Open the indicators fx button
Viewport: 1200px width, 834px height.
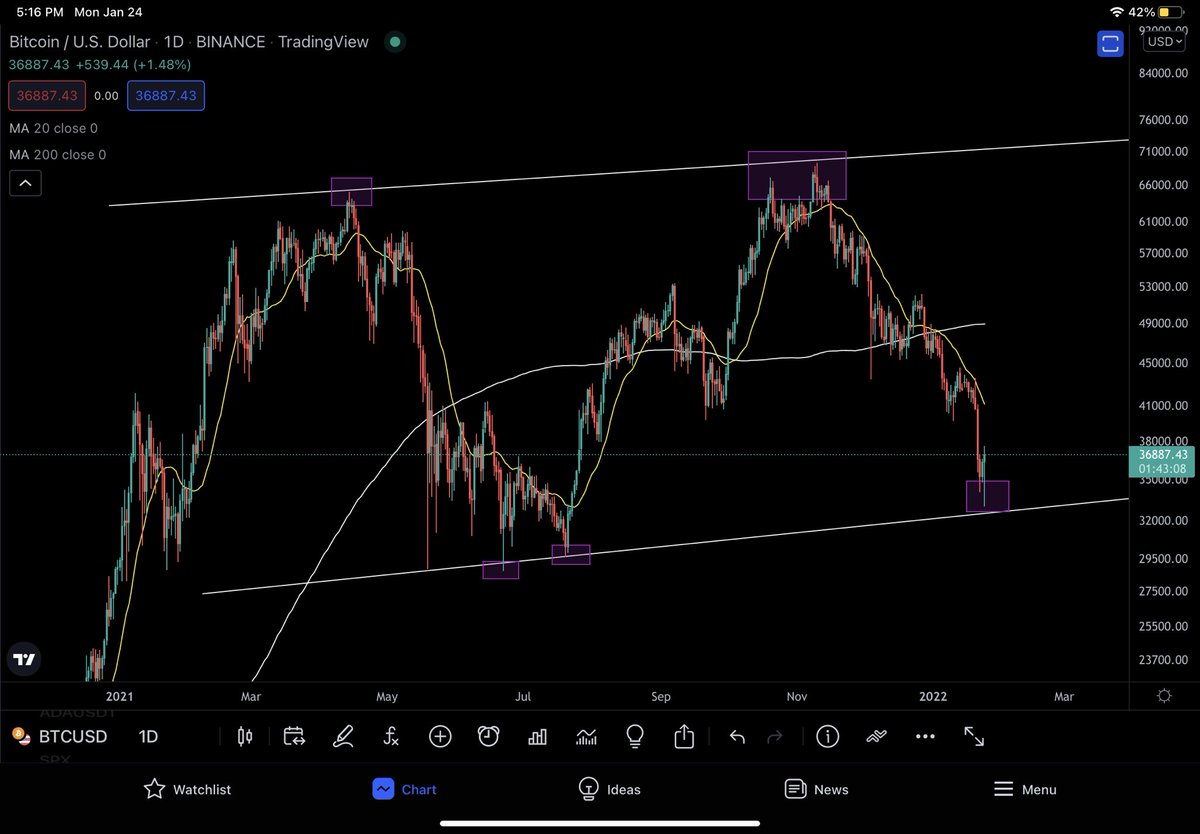tap(391, 737)
